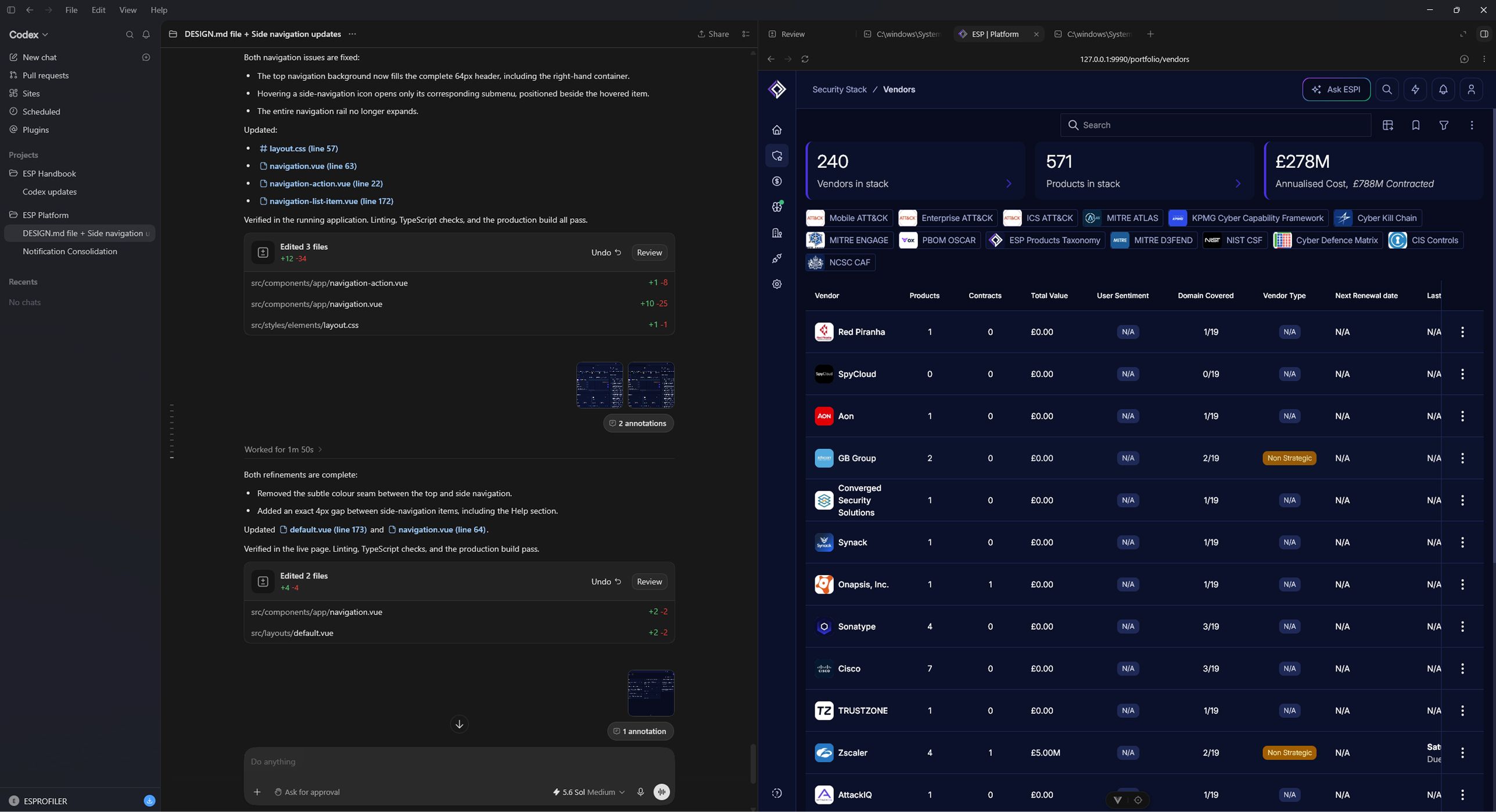Viewport: 1496px width, 812px height.
Task: Select Notification Consolidation chat
Action: click(70, 251)
